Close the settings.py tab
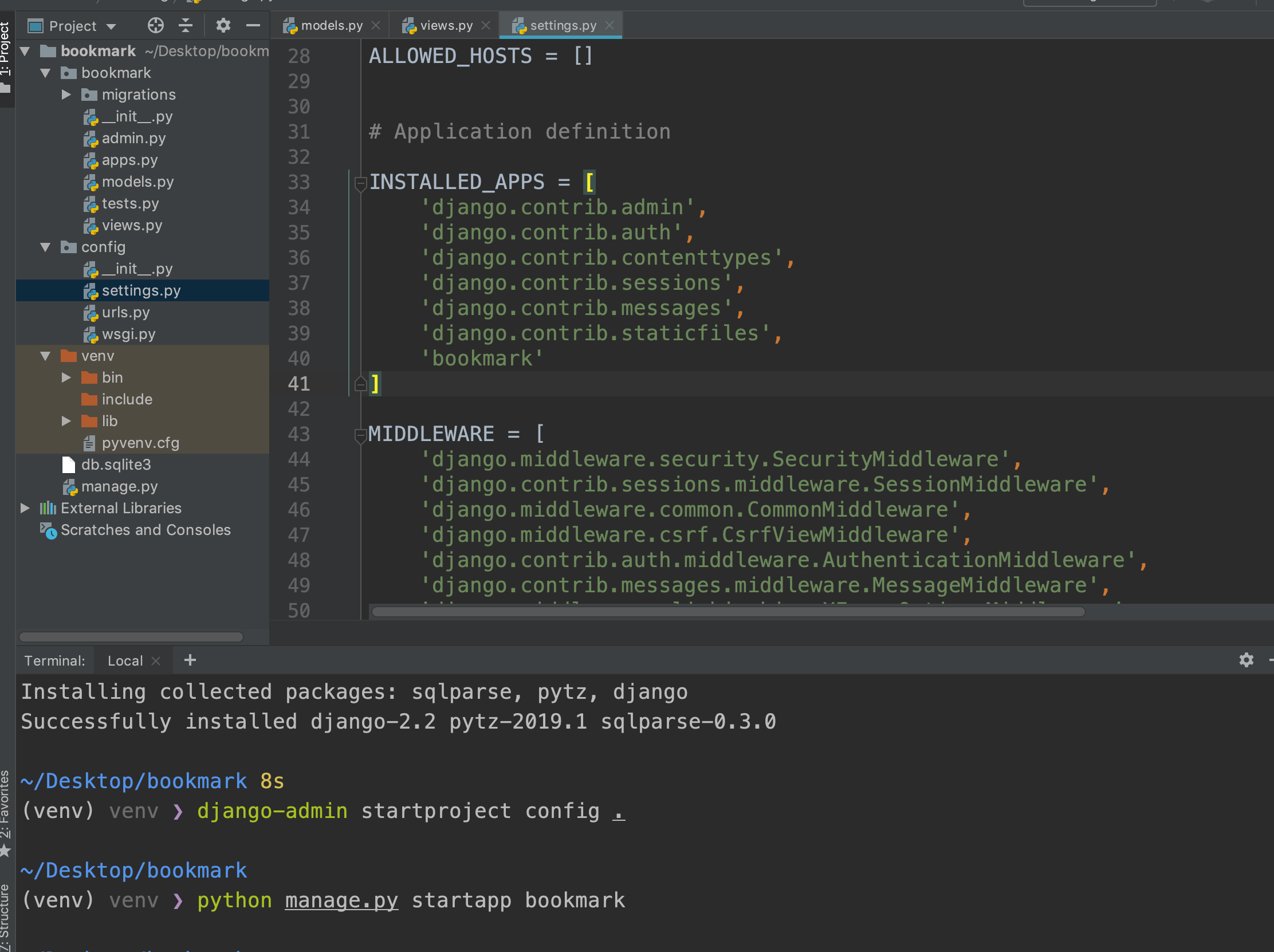The width and height of the screenshot is (1274, 952). pyautogui.click(x=610, y=25)
